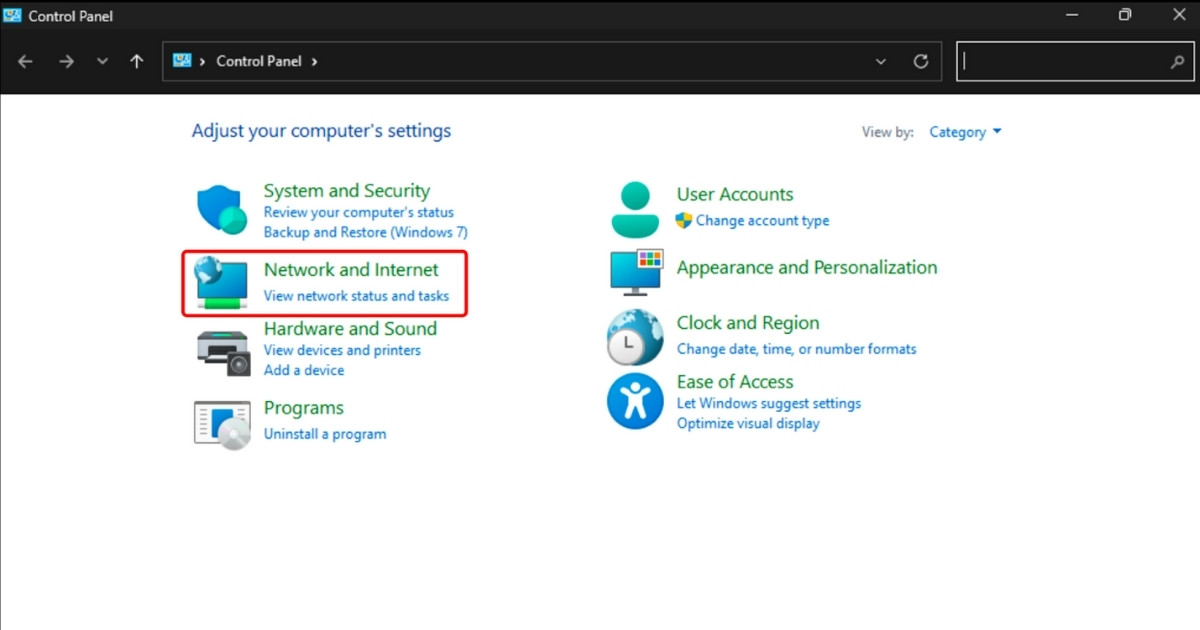This screenshot has width=1200, height=630.
Task: Click the Uninstall a program link
Action: tap(324, 434)
